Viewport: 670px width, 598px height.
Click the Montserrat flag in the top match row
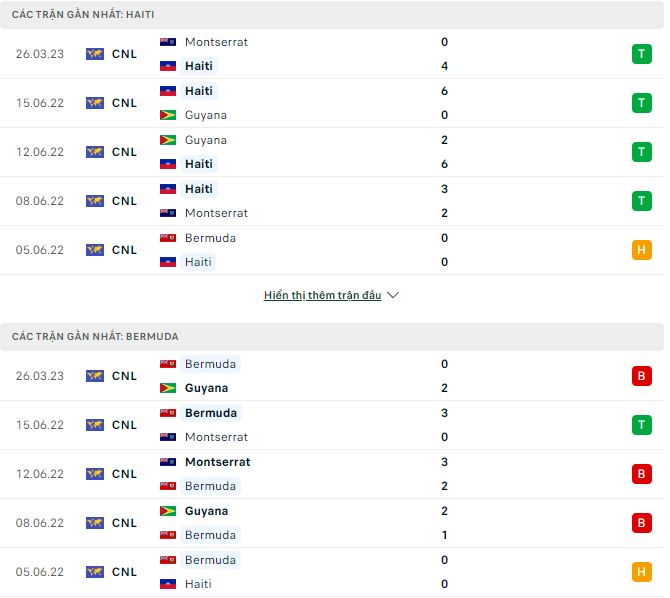[x=168, y=42]
